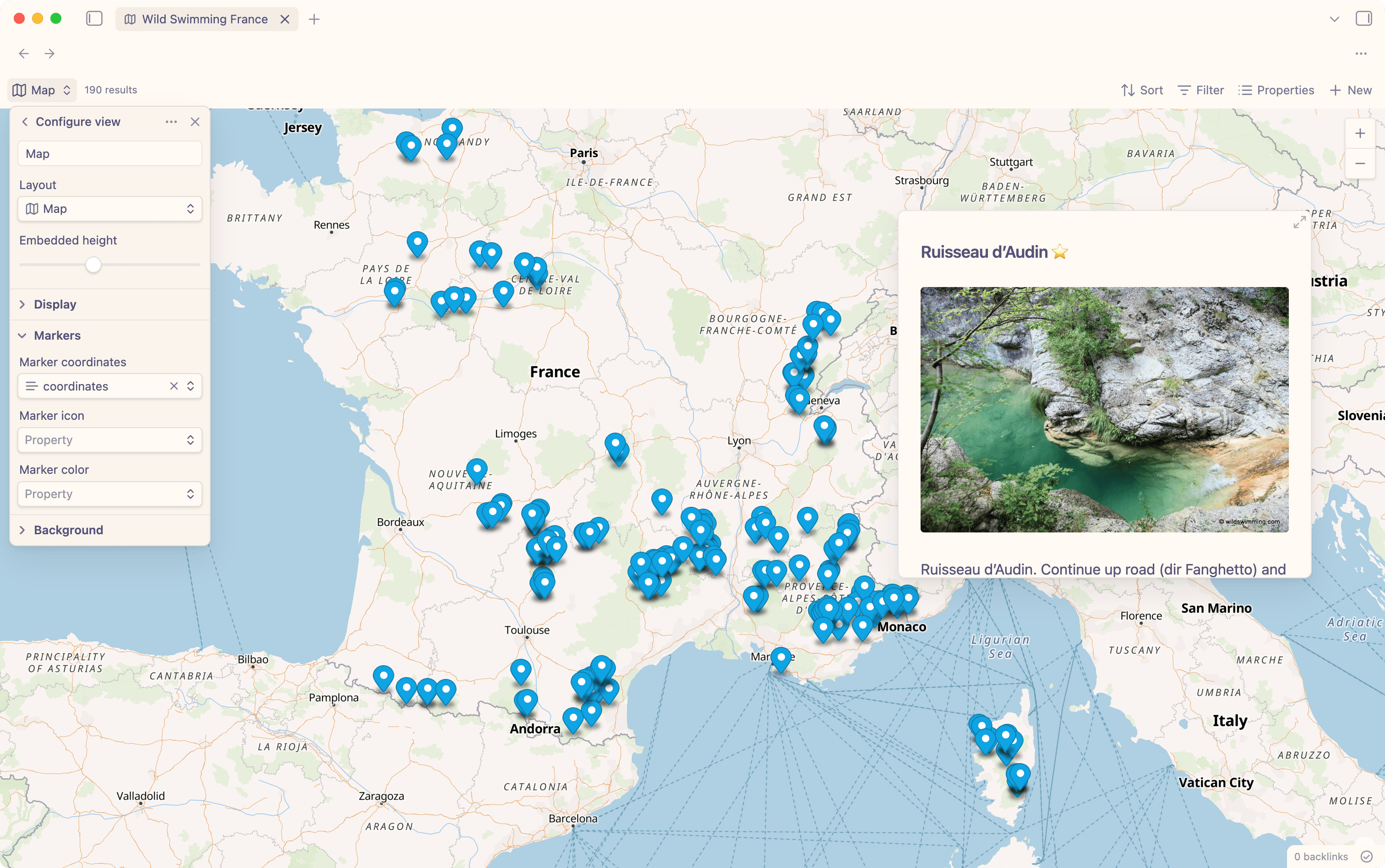The height and width of the screenshot is (868, 1385).
Task: Open Configure view more options menu
Action: tap(171, 122)
